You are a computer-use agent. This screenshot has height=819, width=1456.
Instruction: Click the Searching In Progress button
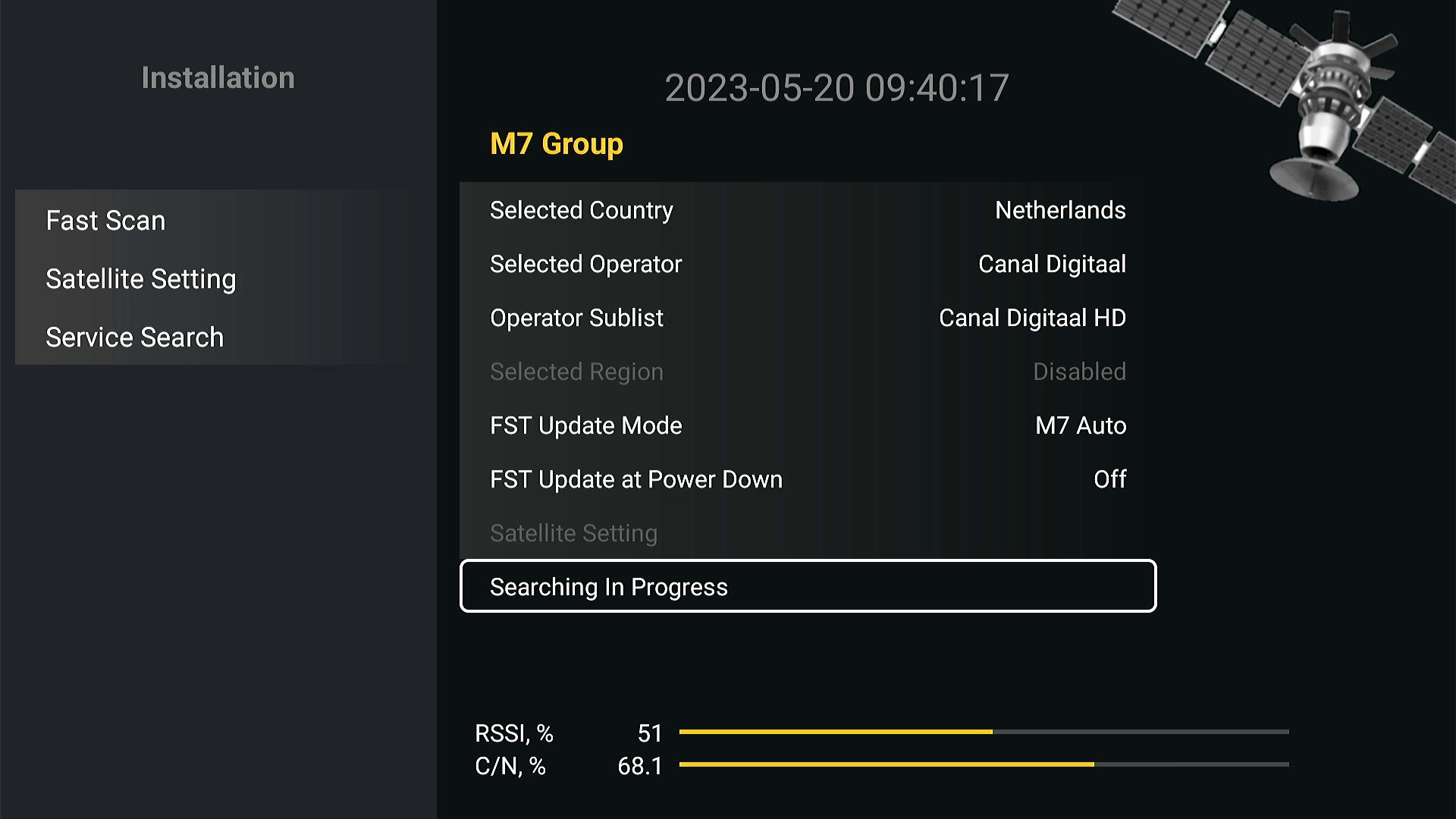coord(808,586)
